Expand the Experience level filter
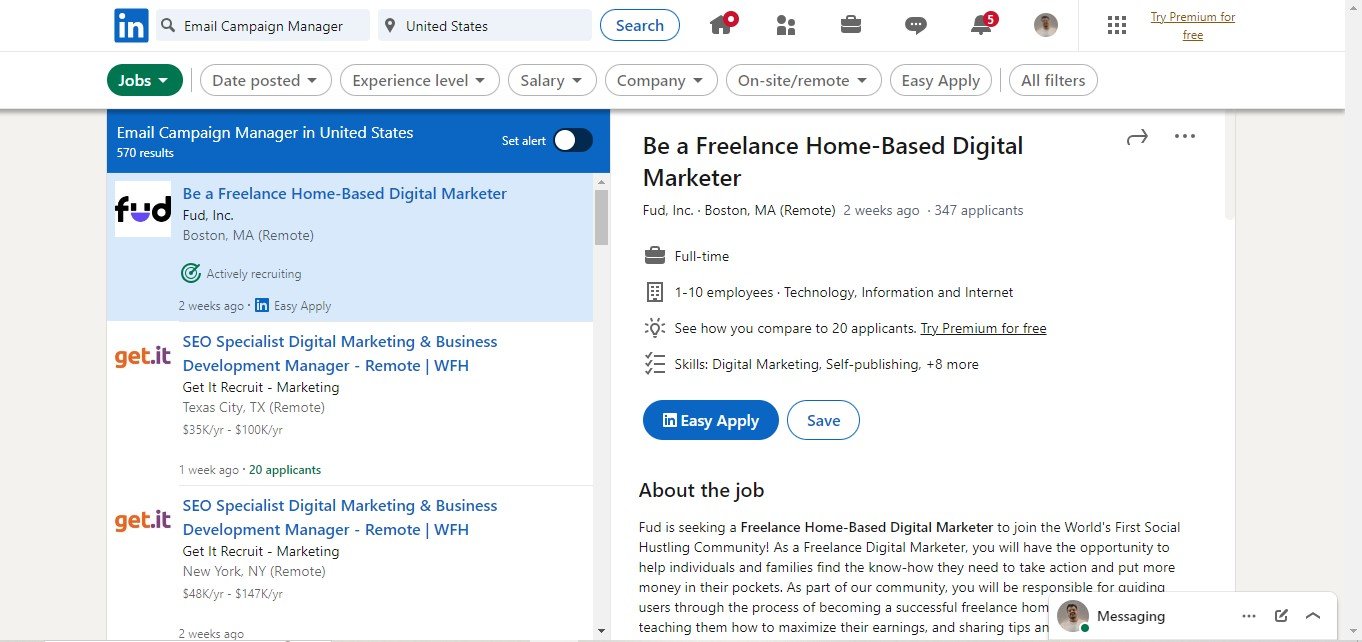The height and width of the screenshot is (642, 1362). [420, 81]
